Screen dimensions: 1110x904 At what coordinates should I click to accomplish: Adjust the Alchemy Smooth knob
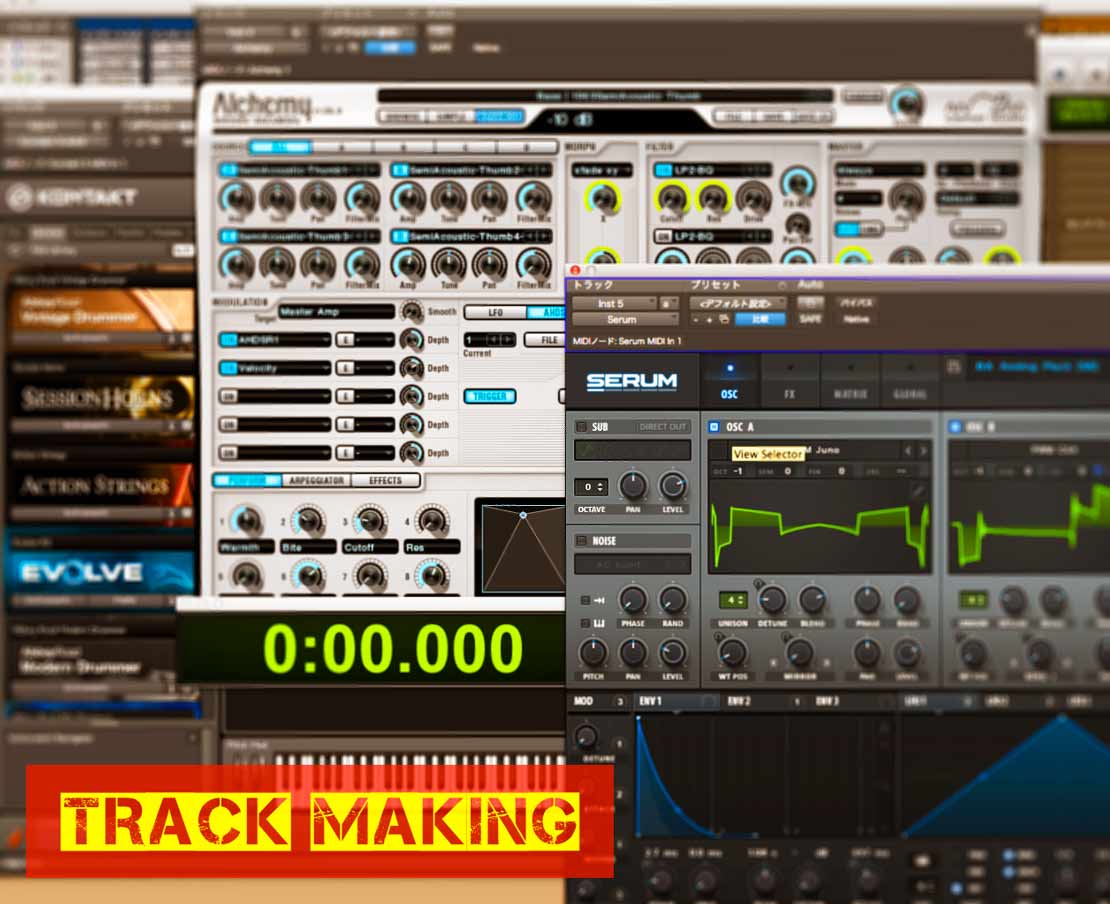click(x=411, y=311)
